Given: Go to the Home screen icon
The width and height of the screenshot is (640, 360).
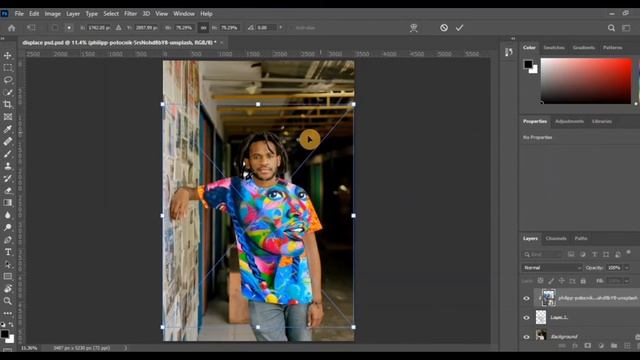Looking at the screenshot, I should point(11,28).
